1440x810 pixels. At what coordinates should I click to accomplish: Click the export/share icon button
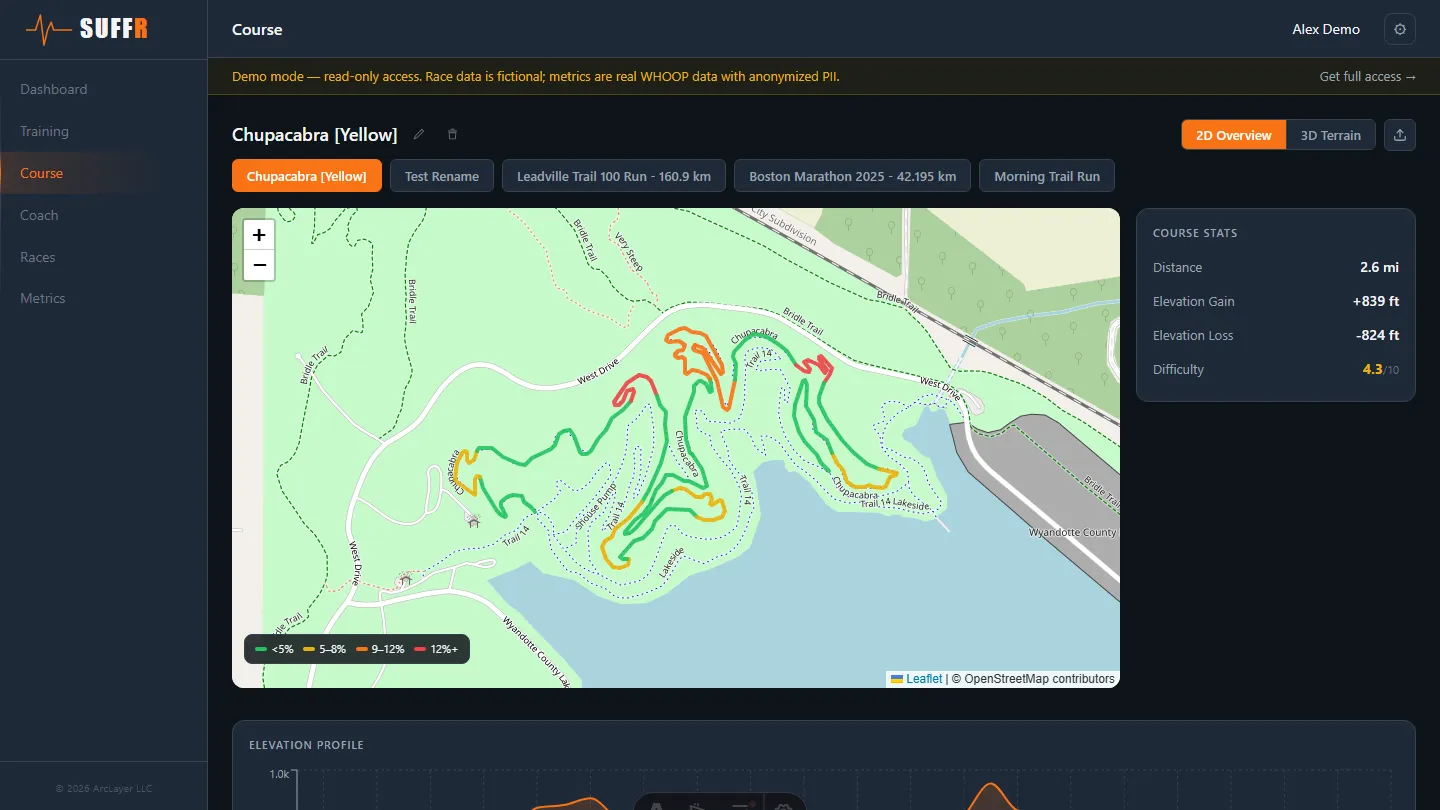(x=1399, y=135)
